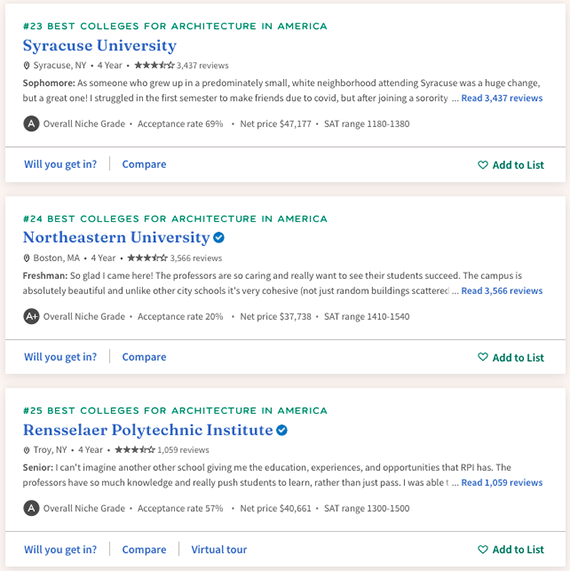Open Read 3,437 reviews for Syracuse

click(502, 98)
